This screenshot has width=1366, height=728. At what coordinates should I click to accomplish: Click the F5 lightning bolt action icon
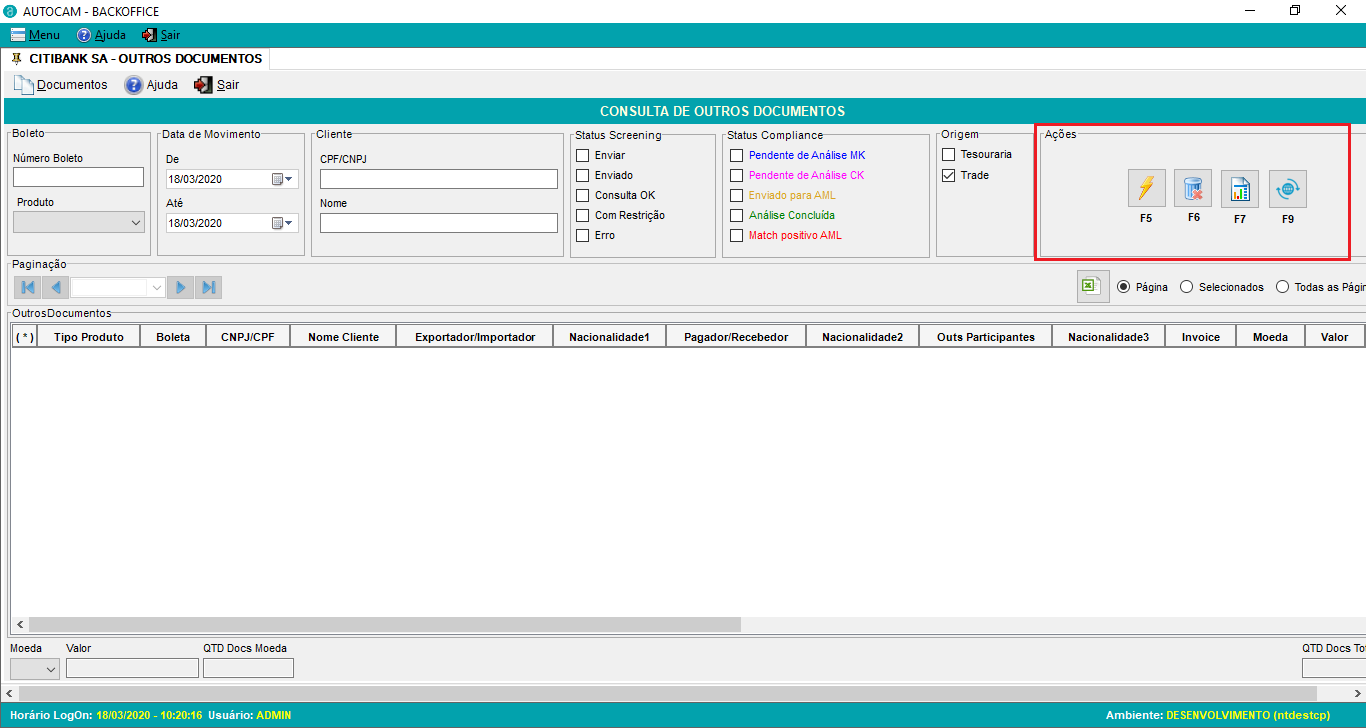tap(1146, 189)
